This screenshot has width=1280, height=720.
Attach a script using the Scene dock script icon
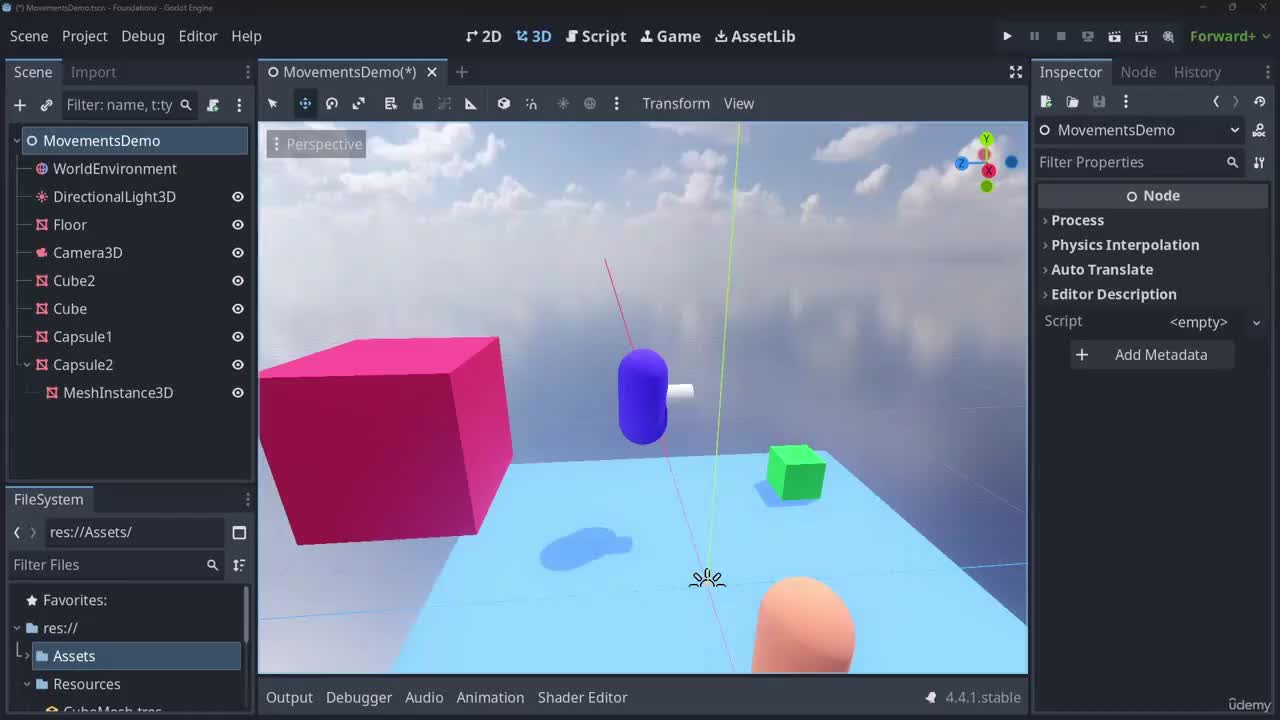213,105
